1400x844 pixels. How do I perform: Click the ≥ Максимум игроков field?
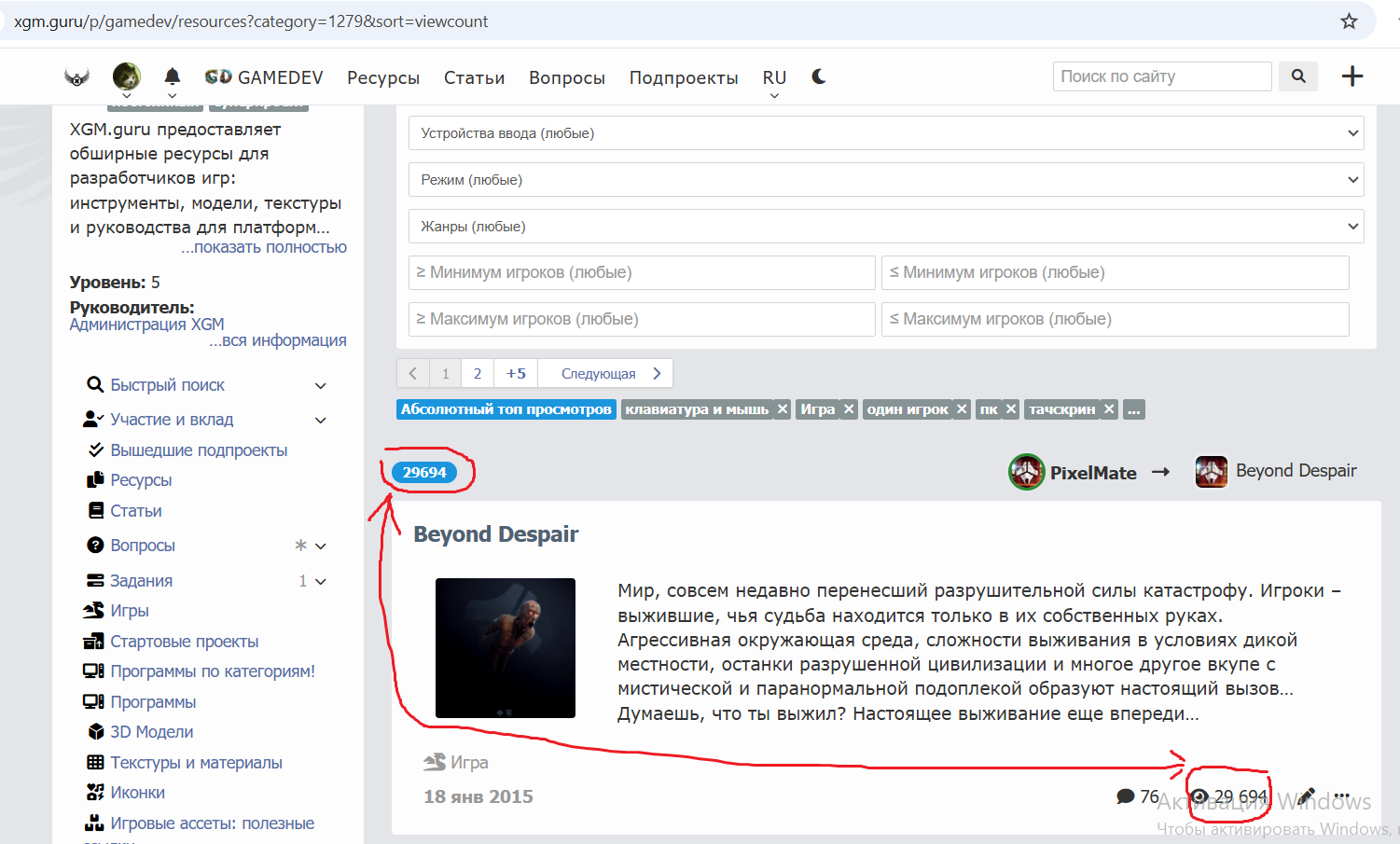(x=642, y=319)
